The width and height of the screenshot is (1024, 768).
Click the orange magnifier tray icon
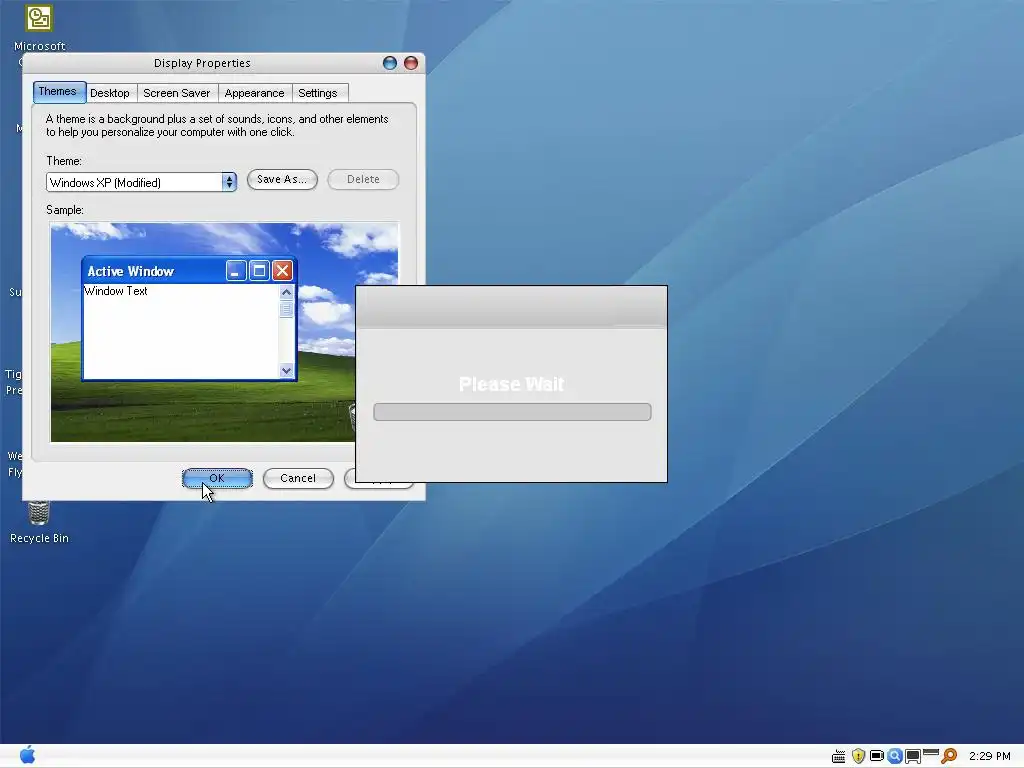(x=949, y=756)
